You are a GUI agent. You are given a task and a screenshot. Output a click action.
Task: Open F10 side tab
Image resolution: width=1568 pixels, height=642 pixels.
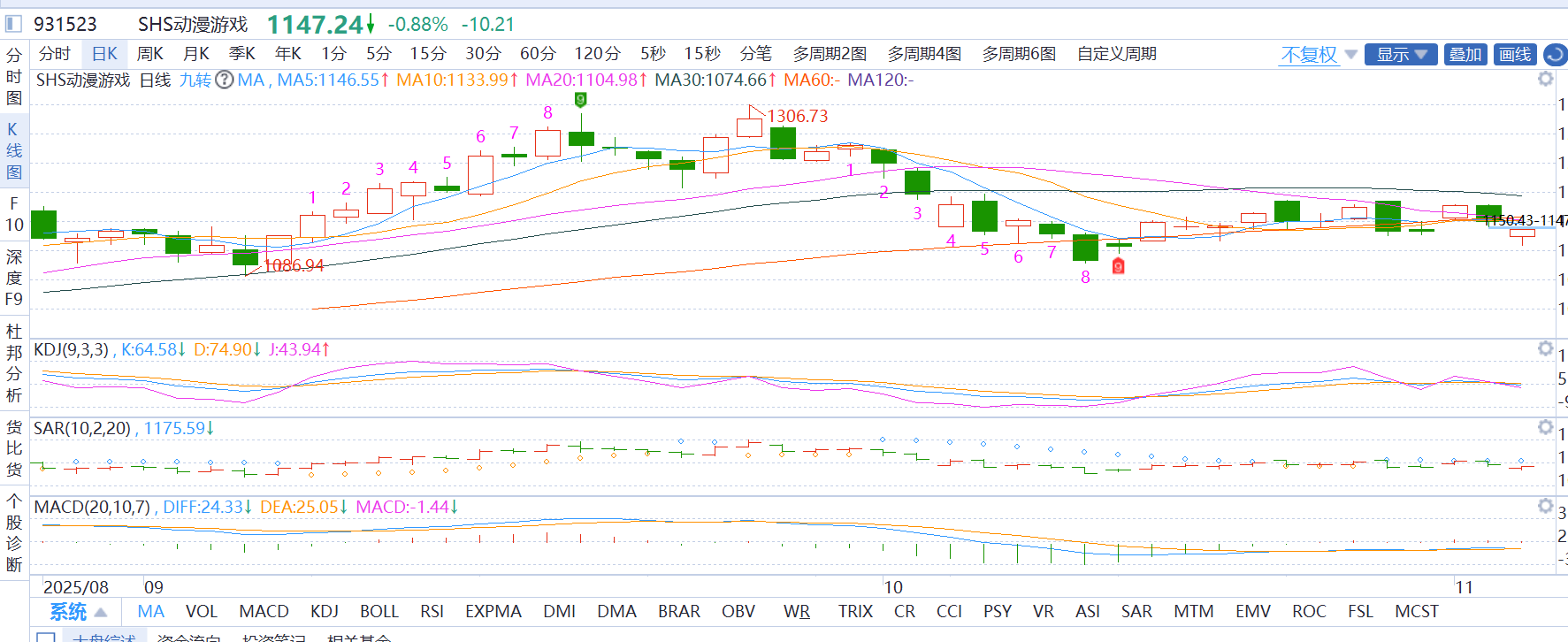coord(14,214)
